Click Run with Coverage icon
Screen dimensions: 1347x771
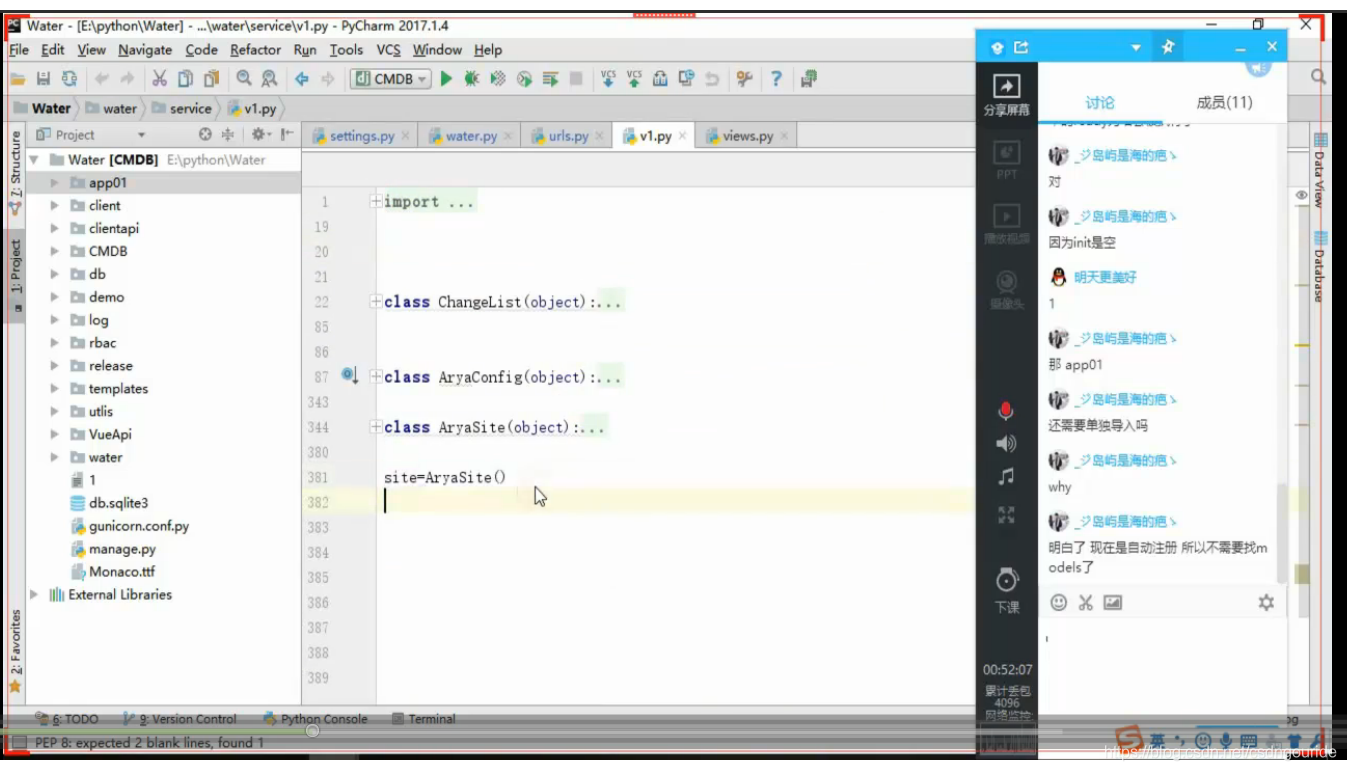498,79
